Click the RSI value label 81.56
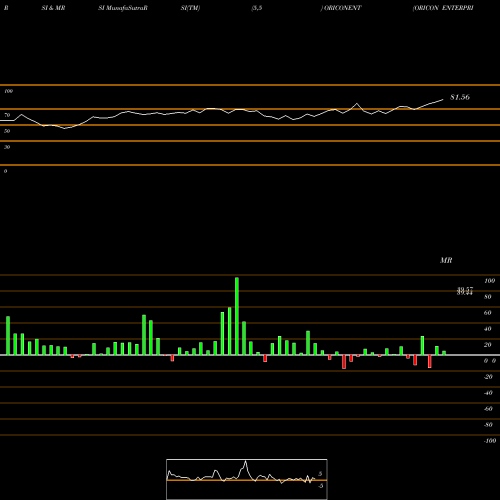500x500 pixels. pyautogui.click(x=460, y=97)
